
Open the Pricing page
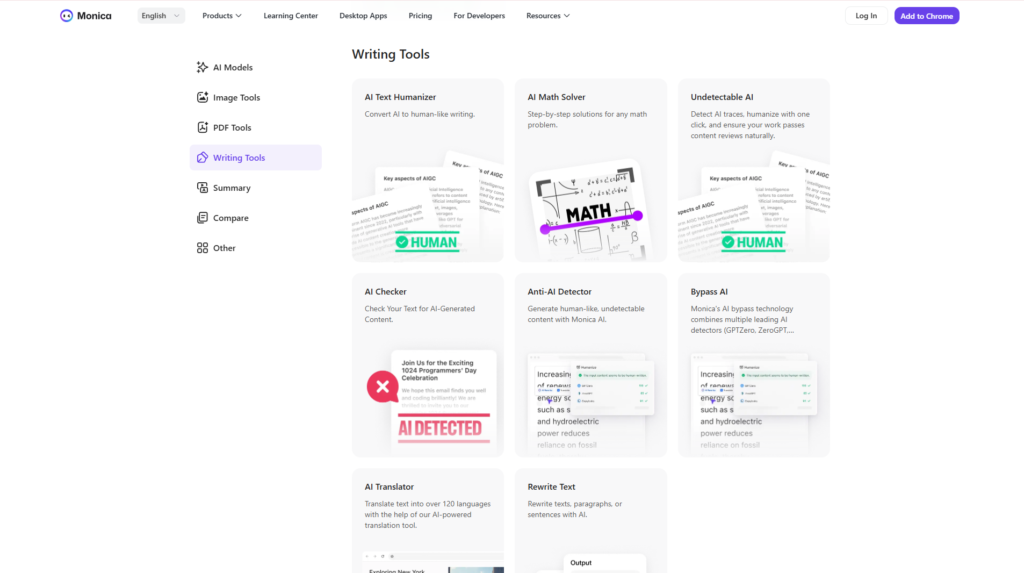420,16
